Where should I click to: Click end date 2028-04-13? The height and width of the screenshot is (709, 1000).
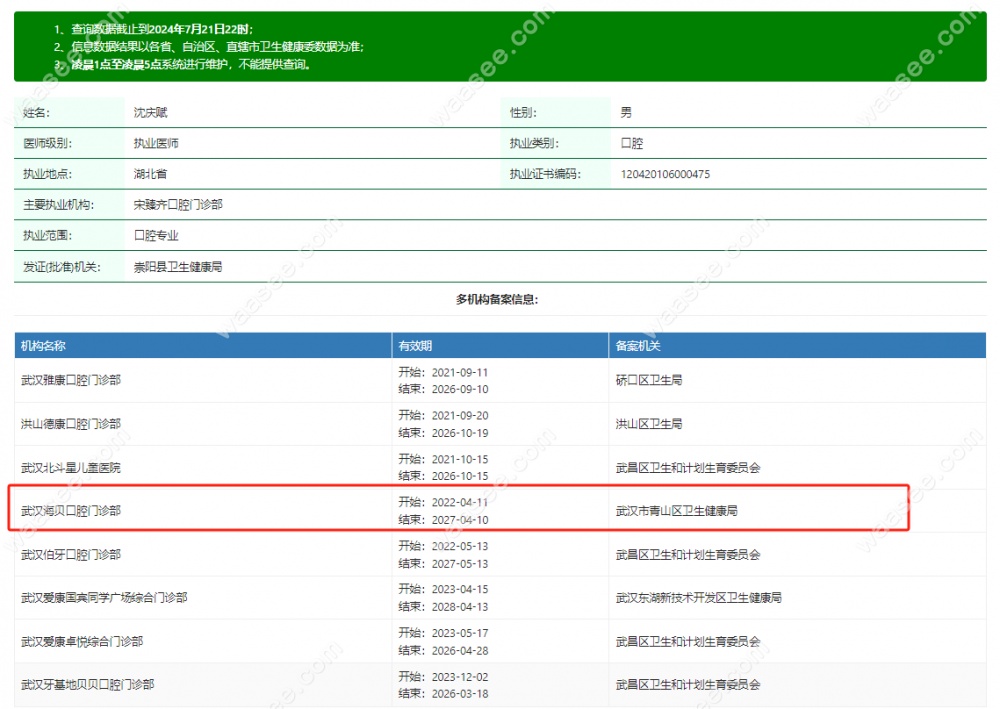460,607
